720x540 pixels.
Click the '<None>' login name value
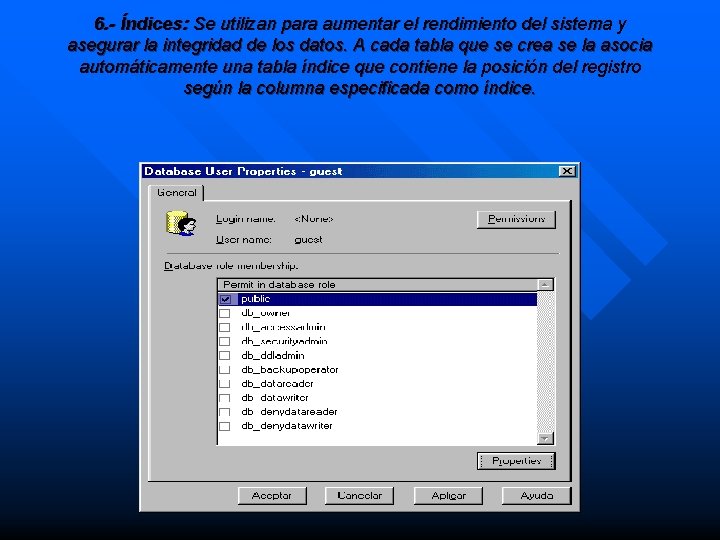(x=314, y=219)
